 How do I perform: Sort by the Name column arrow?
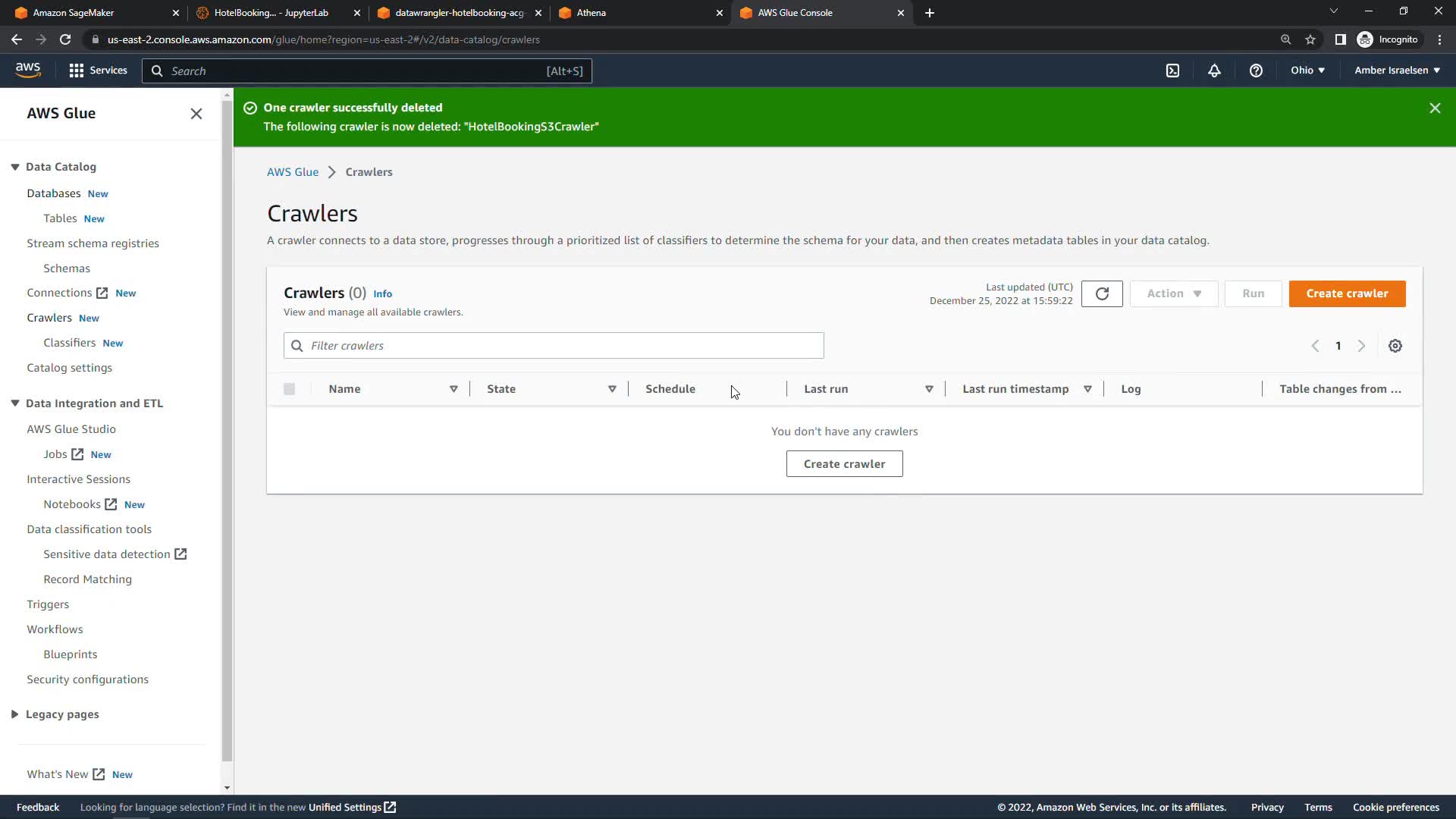[453, 389]
